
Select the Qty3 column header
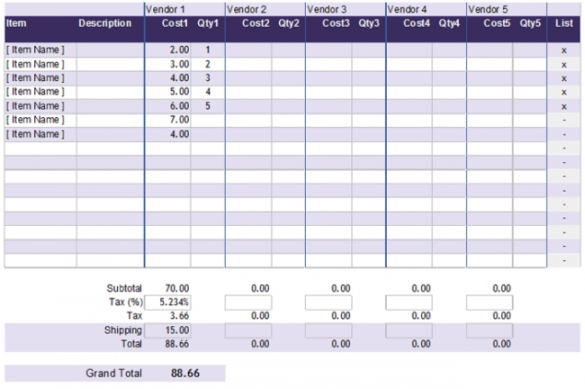coord(369,23)
